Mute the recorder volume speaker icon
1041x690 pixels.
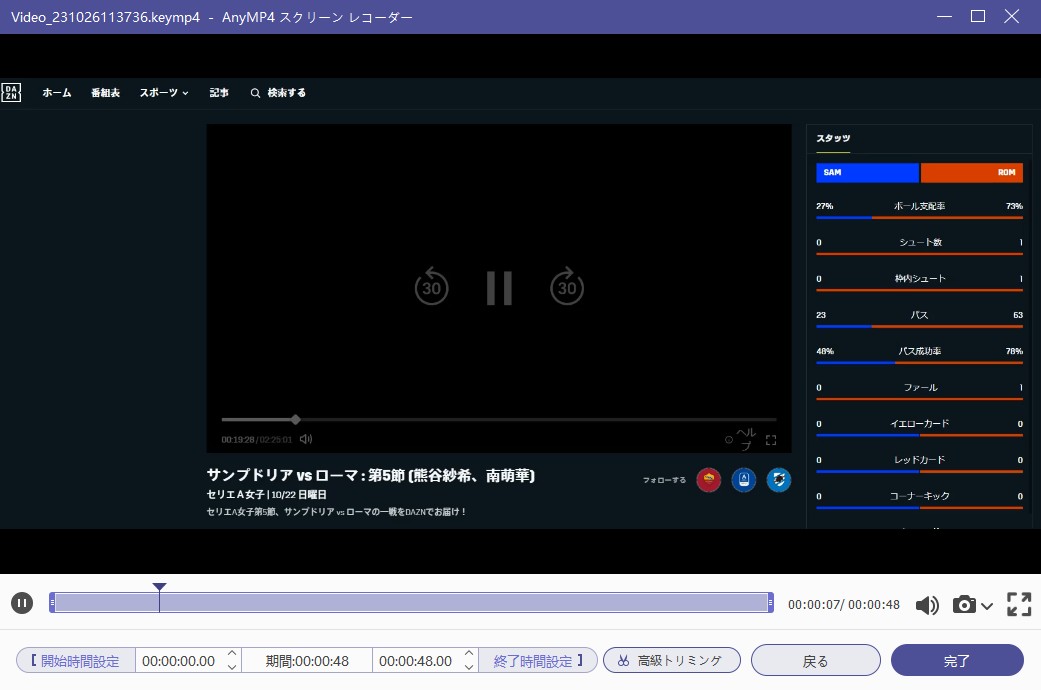(x=927, y=604)
